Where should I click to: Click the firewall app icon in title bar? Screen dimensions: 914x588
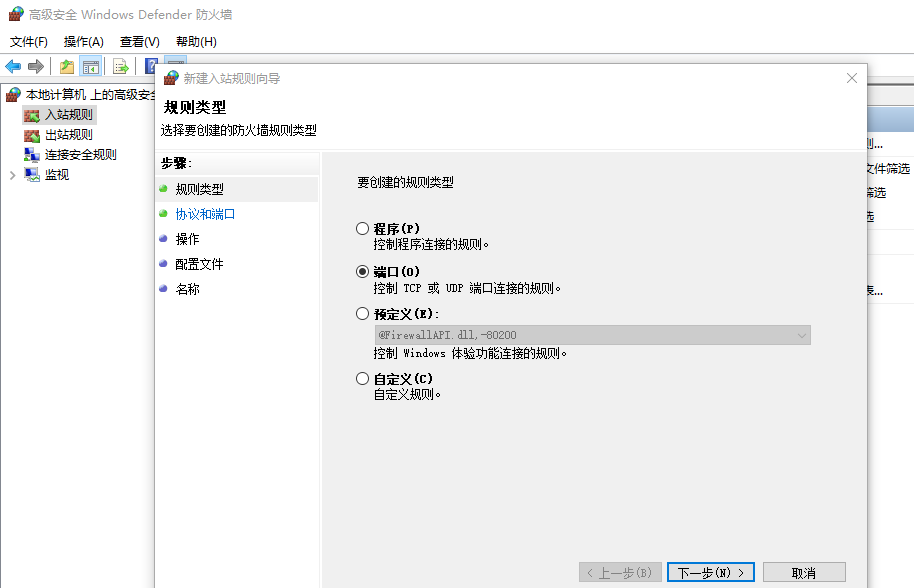[x=16, y=14]
